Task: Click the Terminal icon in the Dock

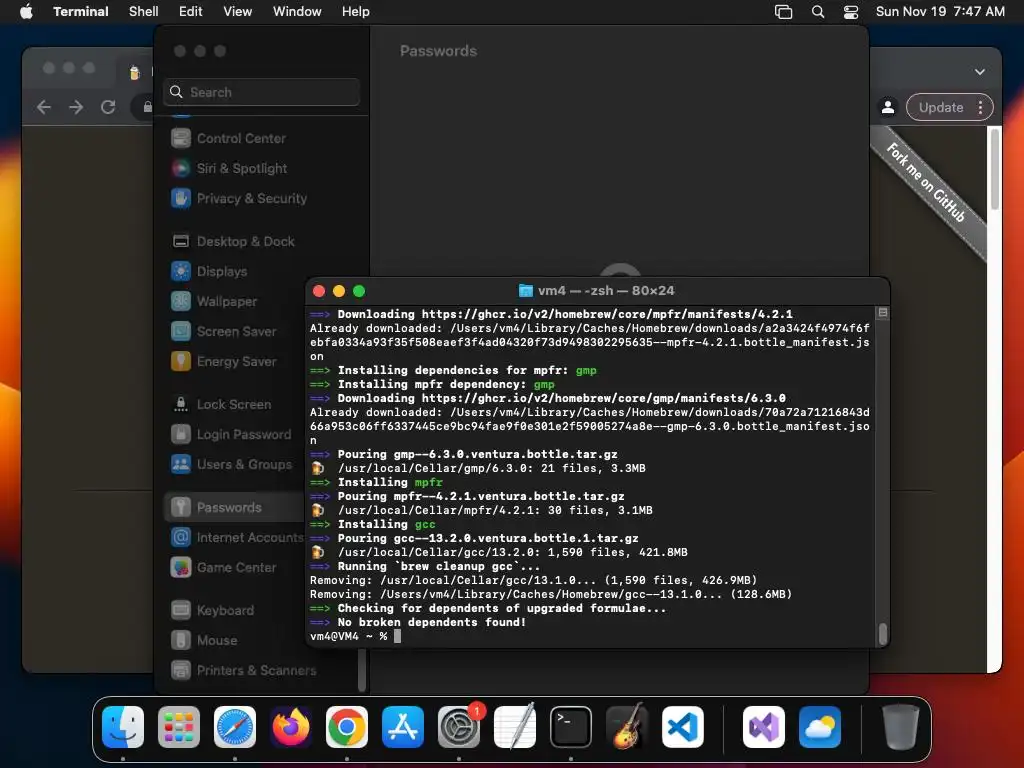Action: pos(571,727)
